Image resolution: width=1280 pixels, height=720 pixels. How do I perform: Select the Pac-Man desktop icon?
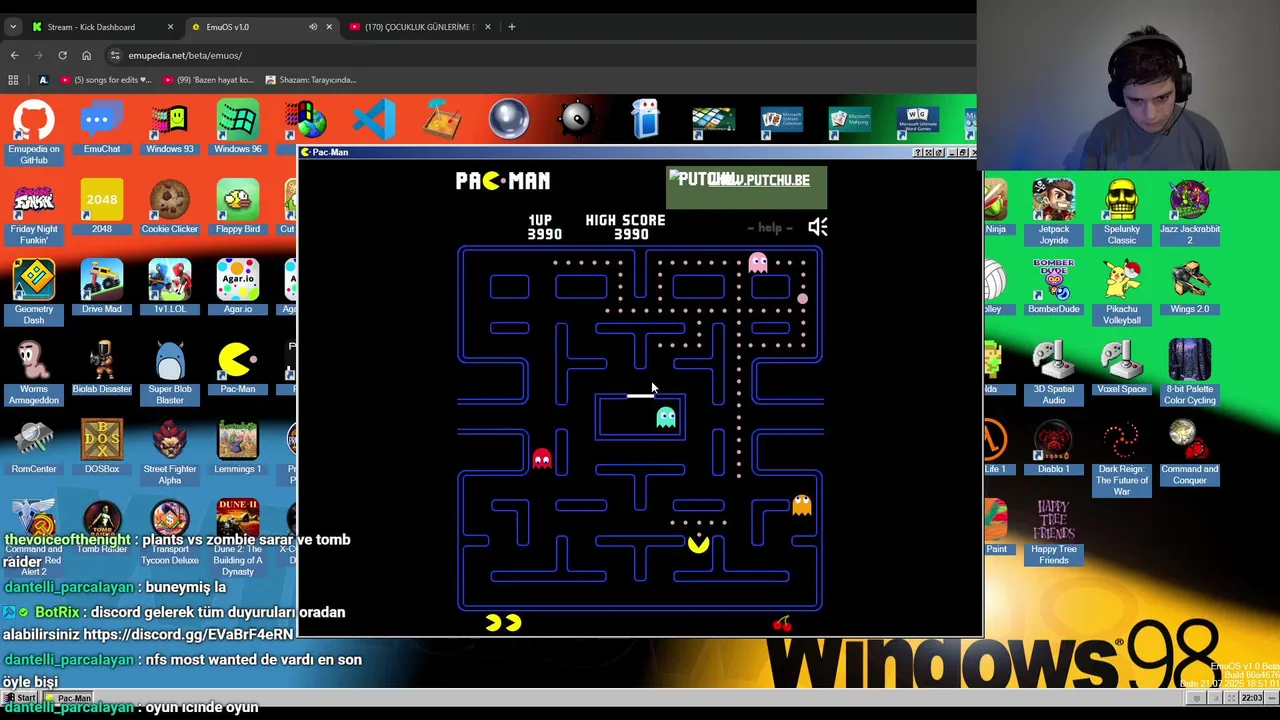coord(238,368)
